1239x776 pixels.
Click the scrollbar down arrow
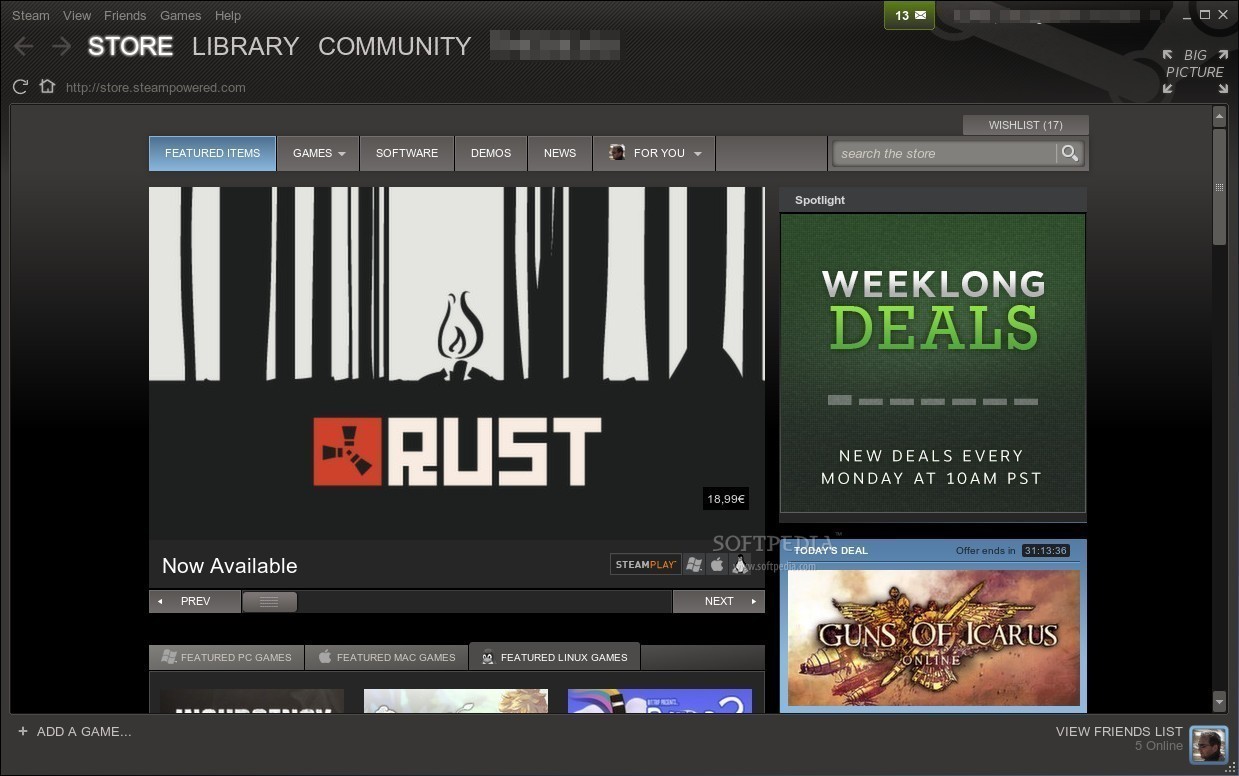coord(1219,701)
